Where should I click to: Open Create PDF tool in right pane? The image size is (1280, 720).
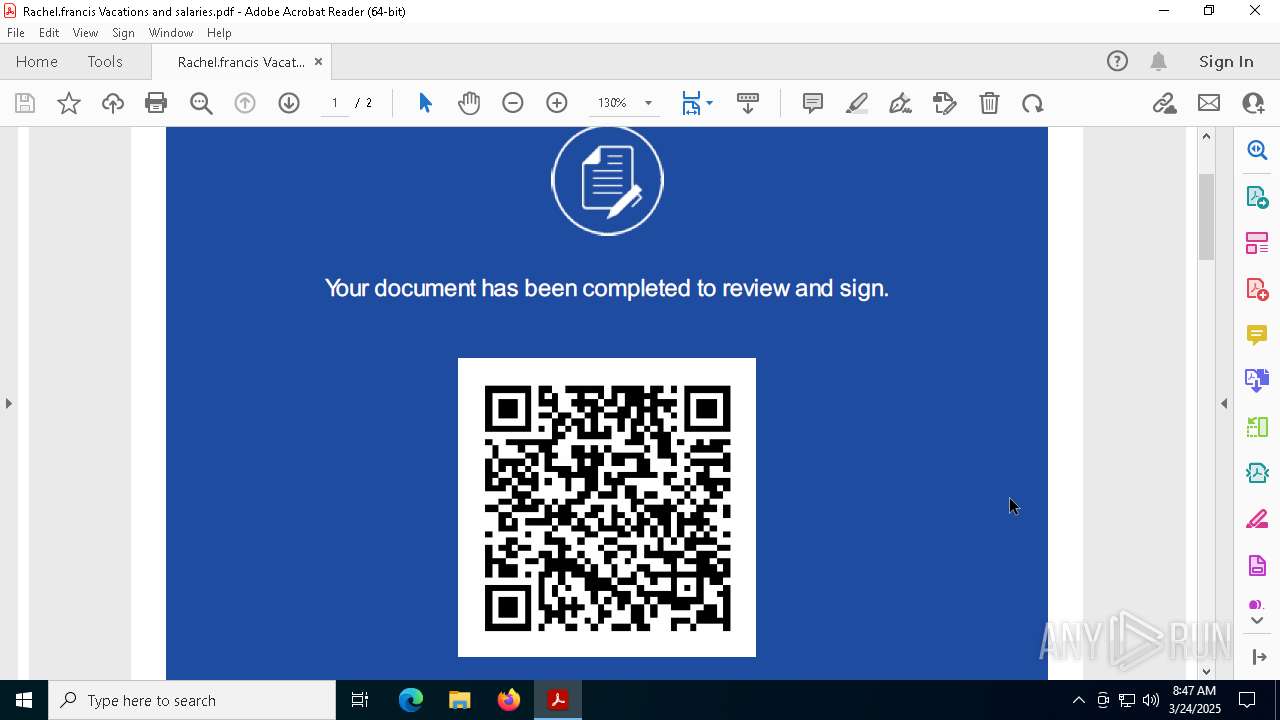(x=1257, y=289)
